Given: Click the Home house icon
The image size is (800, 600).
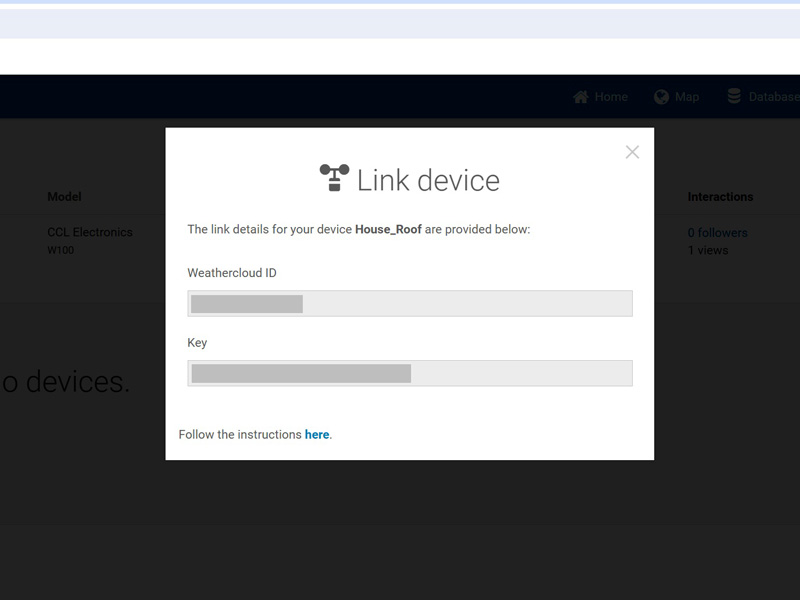Looking at the screenshot, I should click(x=581, y=97).
